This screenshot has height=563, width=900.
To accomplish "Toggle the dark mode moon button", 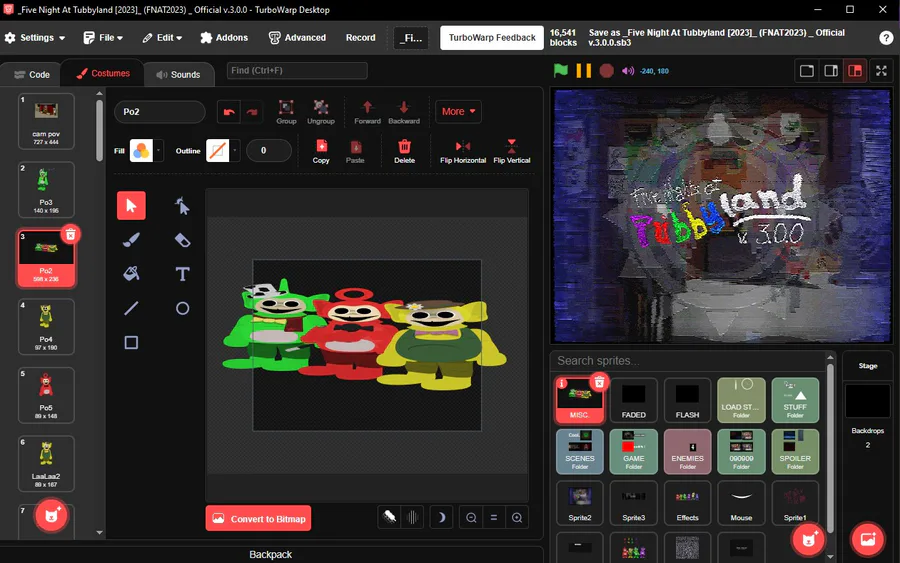I will coord(441,518).
